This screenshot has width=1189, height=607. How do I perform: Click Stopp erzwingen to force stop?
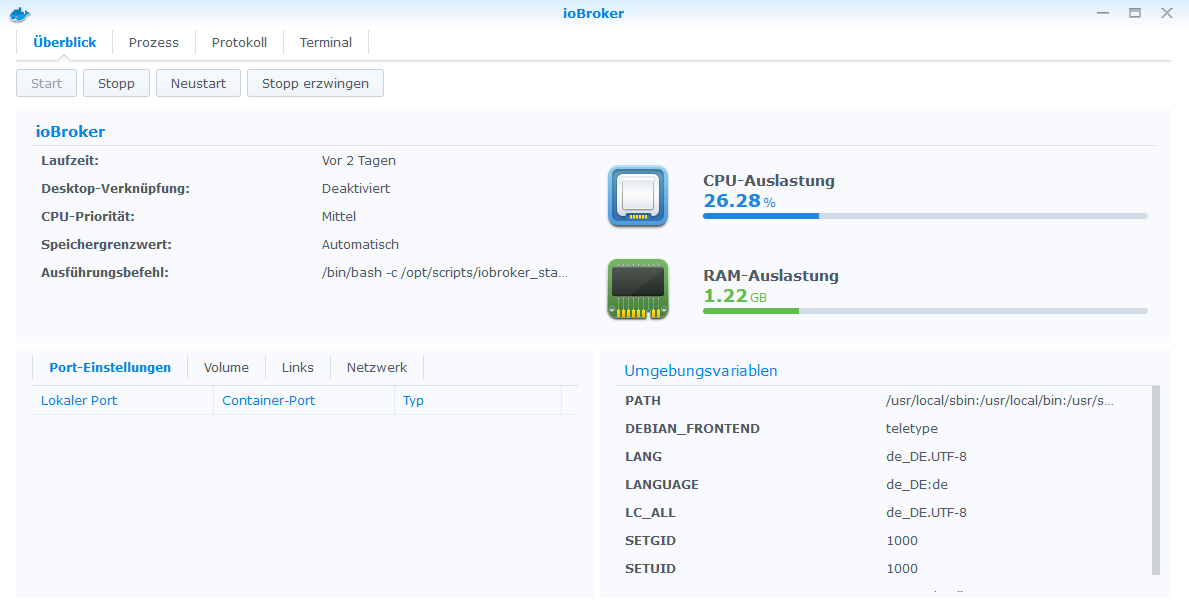[x=315, y=83]
